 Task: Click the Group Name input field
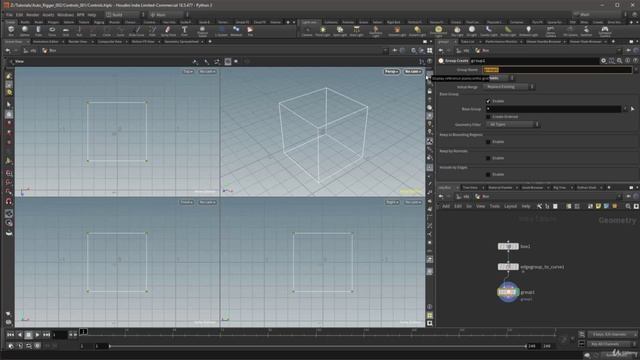(x=558, y=70)
